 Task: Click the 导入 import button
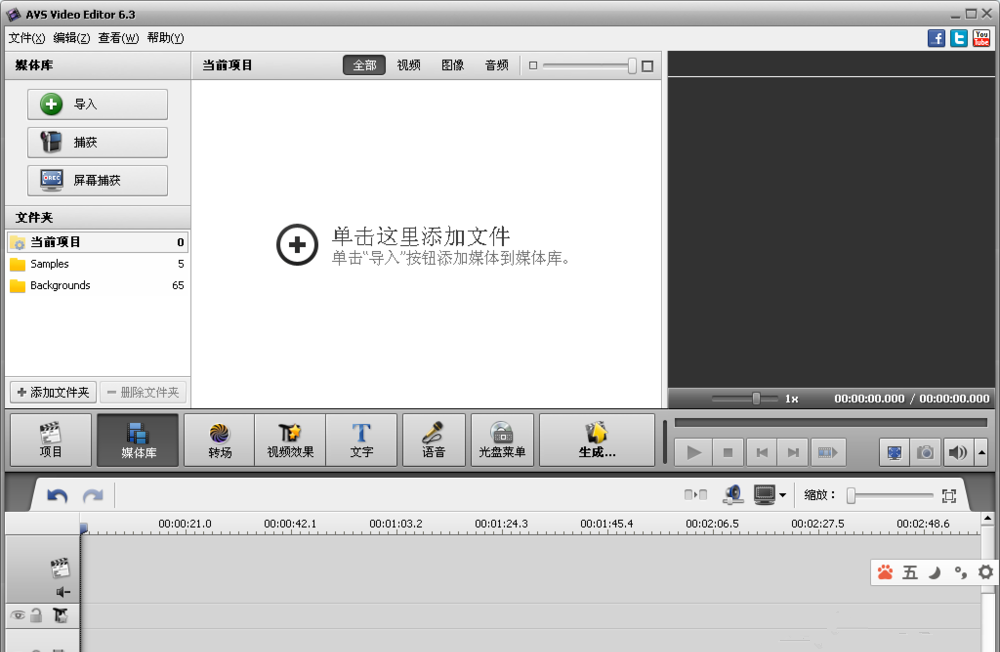(97, 104)
